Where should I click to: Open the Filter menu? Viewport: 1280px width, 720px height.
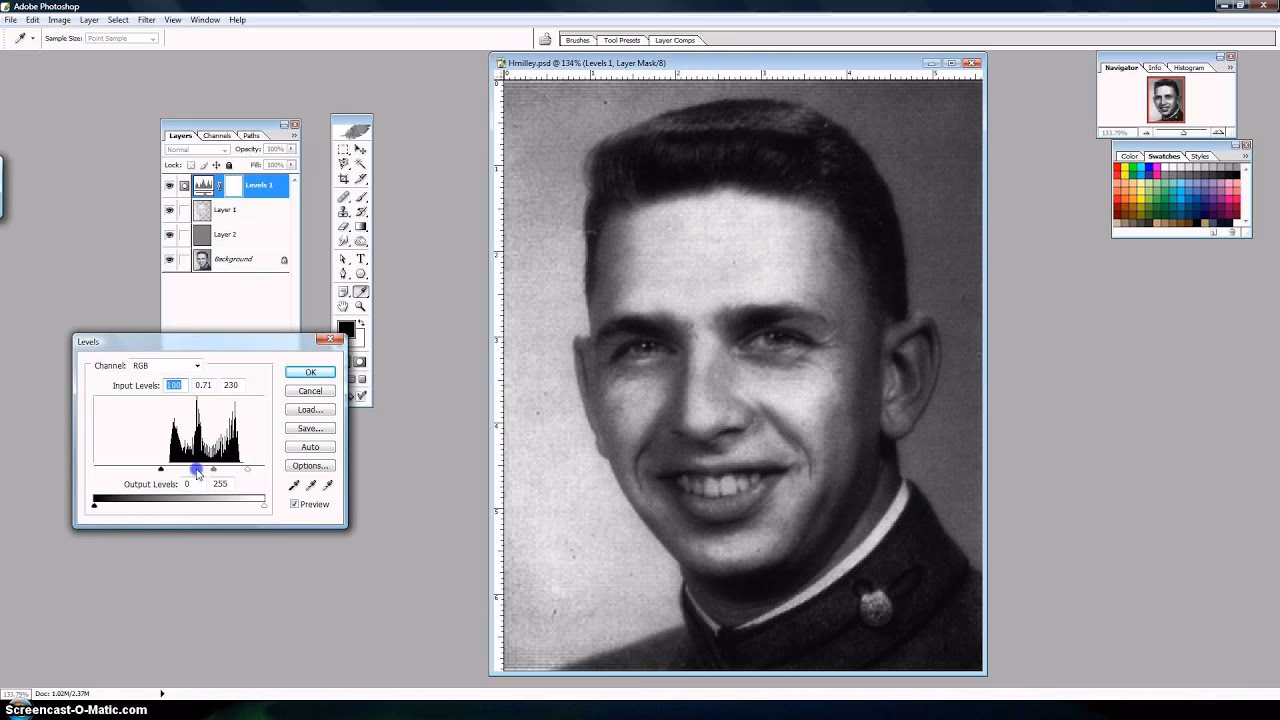click(x=146, y=20)
